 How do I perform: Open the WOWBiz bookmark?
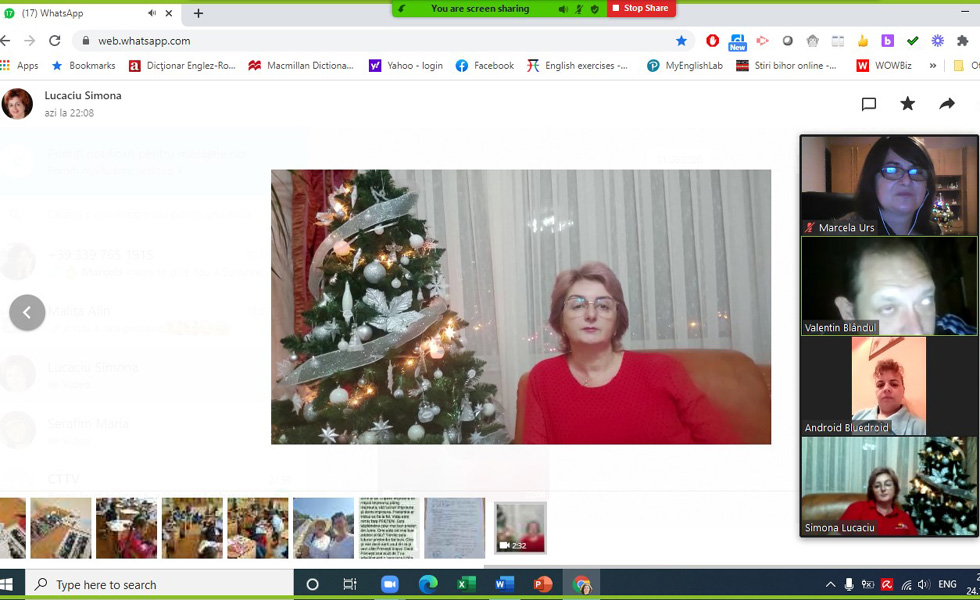click(884, 66)
